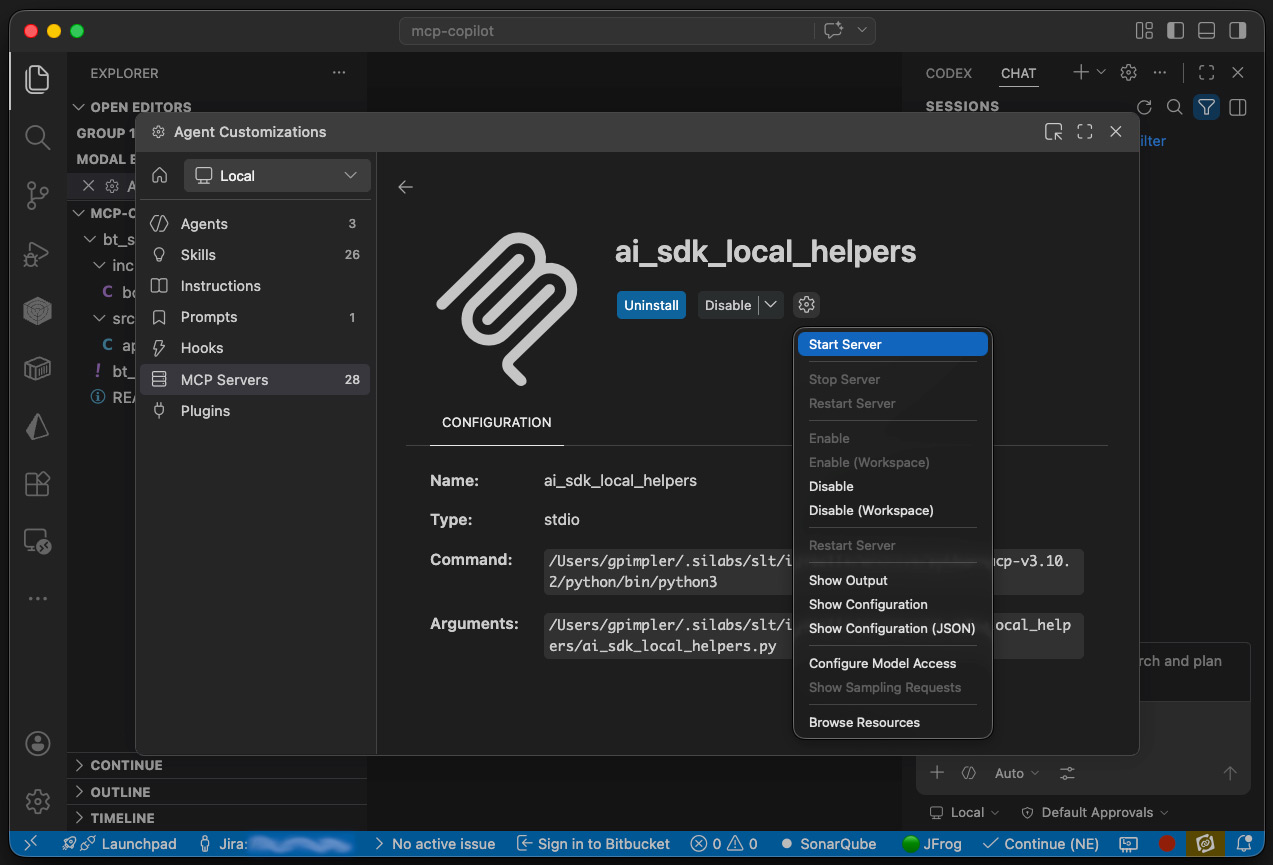Click Continue (NE) status item

pyautogui.click(x=1040, y=844)
